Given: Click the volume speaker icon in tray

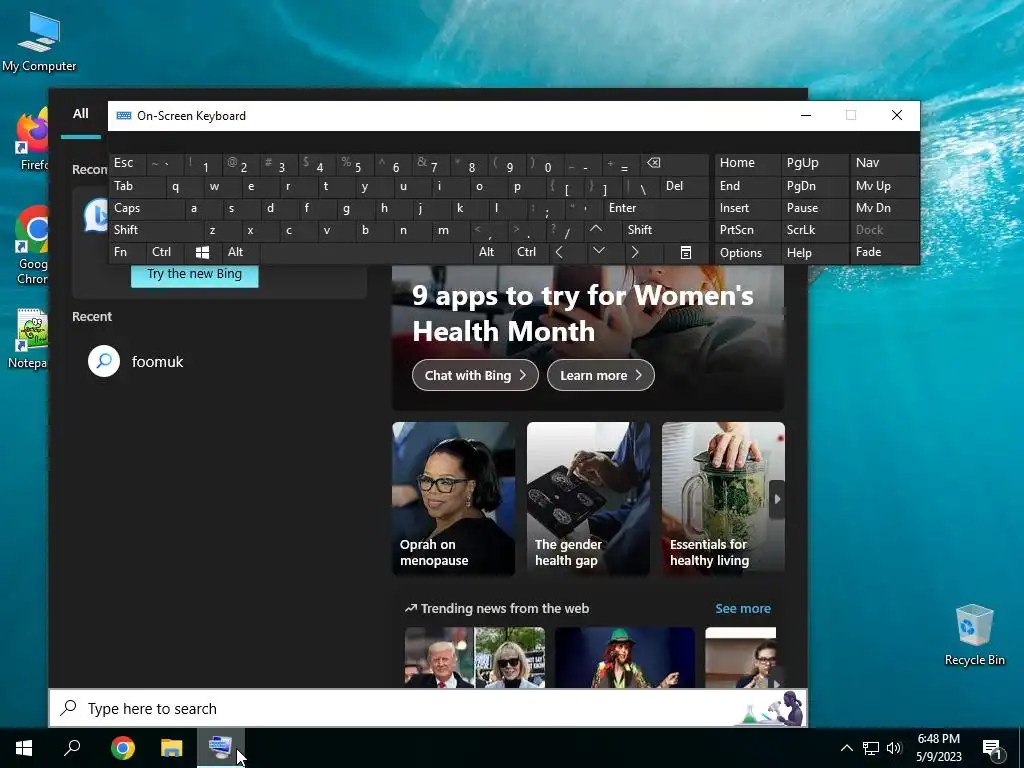Looking at the screenshot, I should tap(894, 748).
